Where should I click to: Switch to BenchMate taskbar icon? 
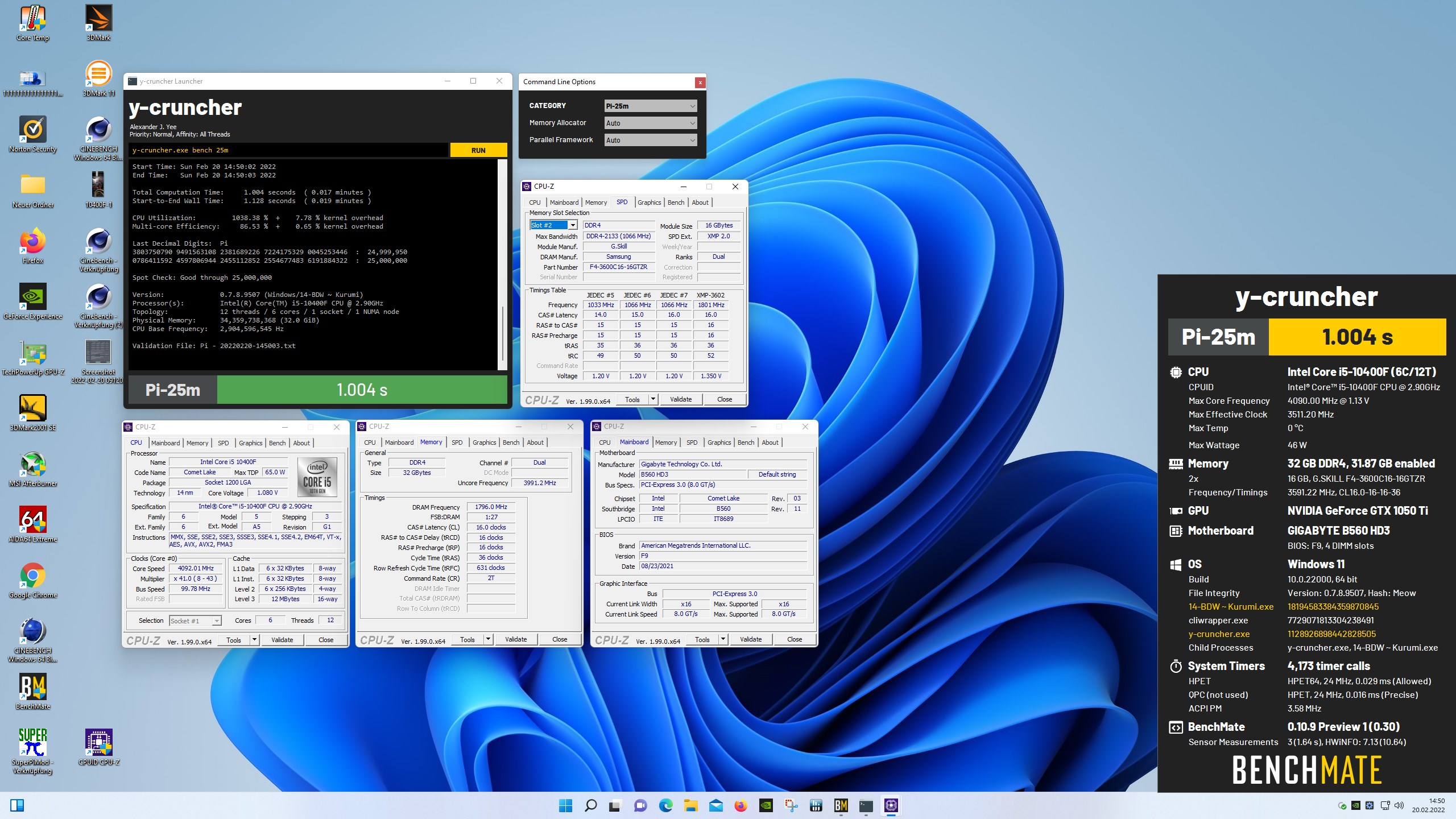pos(841,805)
